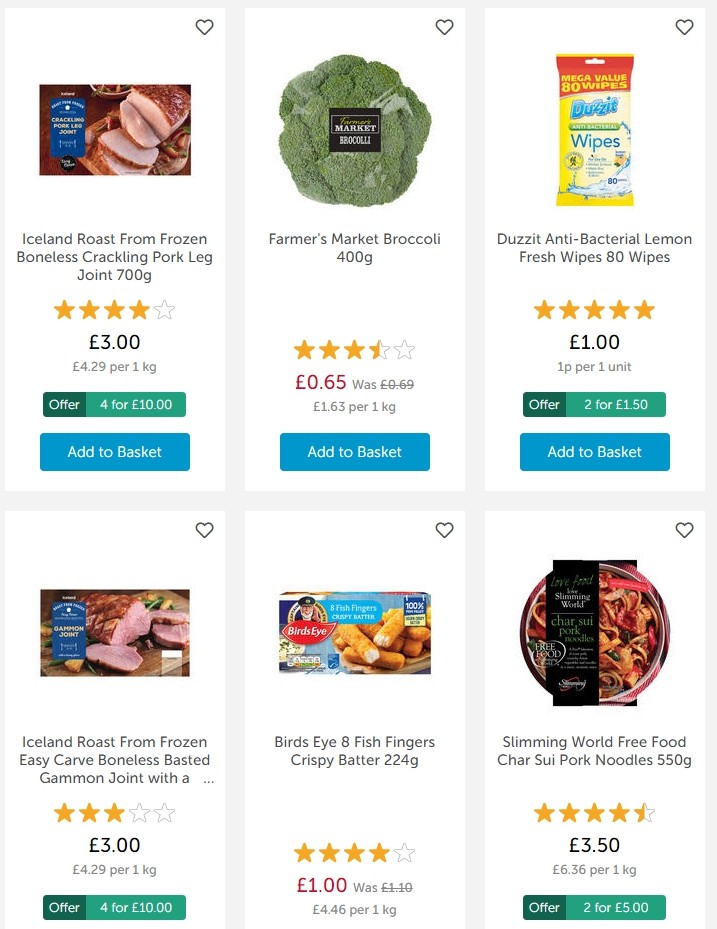Screen dimensions: 717x929
Task: Click the Duzzit Wipes pack image
Action: tap(594, 130)
